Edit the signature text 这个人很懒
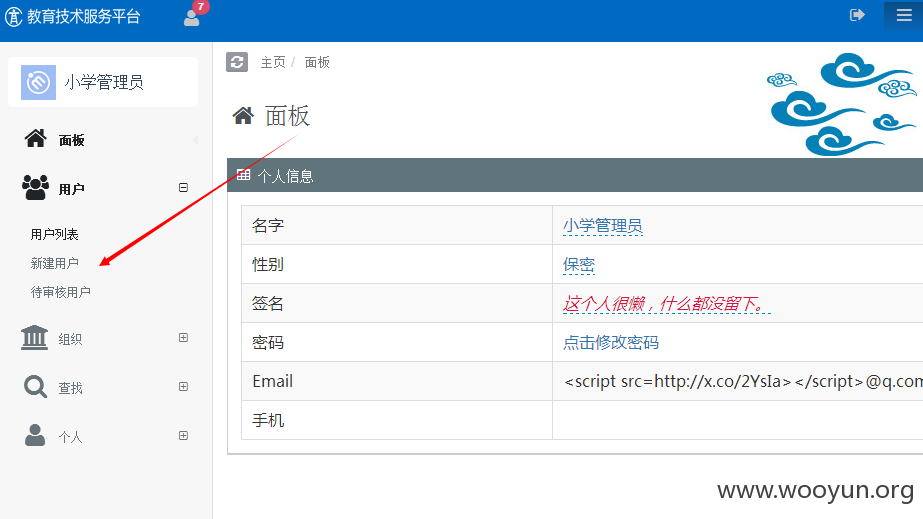Viewport: 923px width, 519px height. (666, 304)
